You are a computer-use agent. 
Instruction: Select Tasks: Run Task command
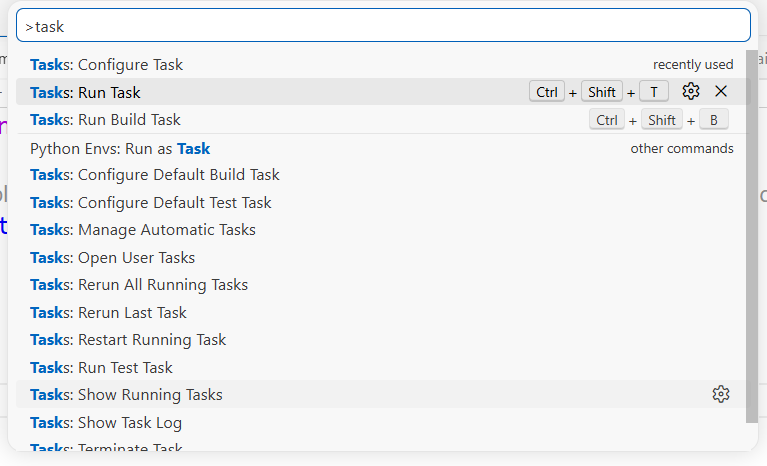coord(383,92)
